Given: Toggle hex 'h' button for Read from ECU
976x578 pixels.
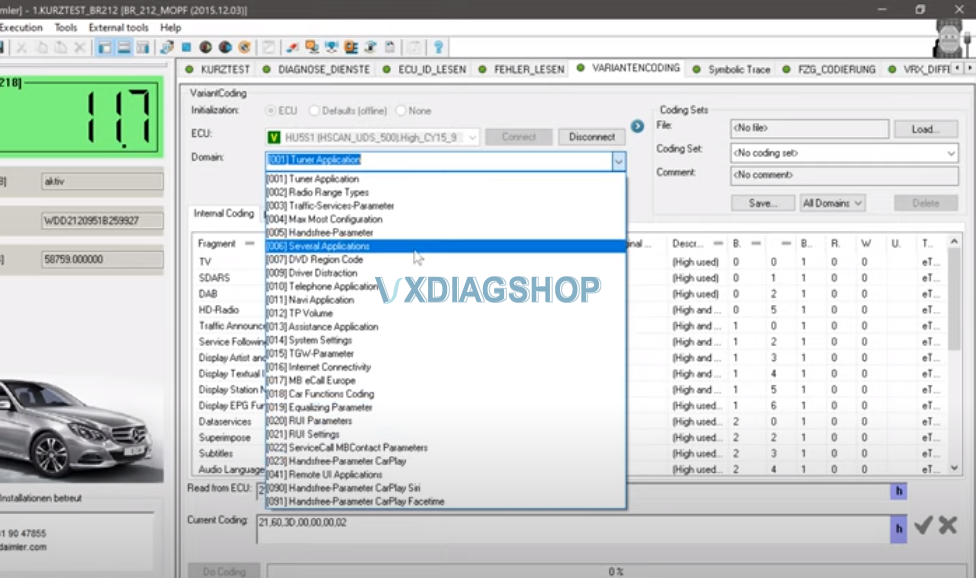Looking at the screenshot, I should point(898,491).
